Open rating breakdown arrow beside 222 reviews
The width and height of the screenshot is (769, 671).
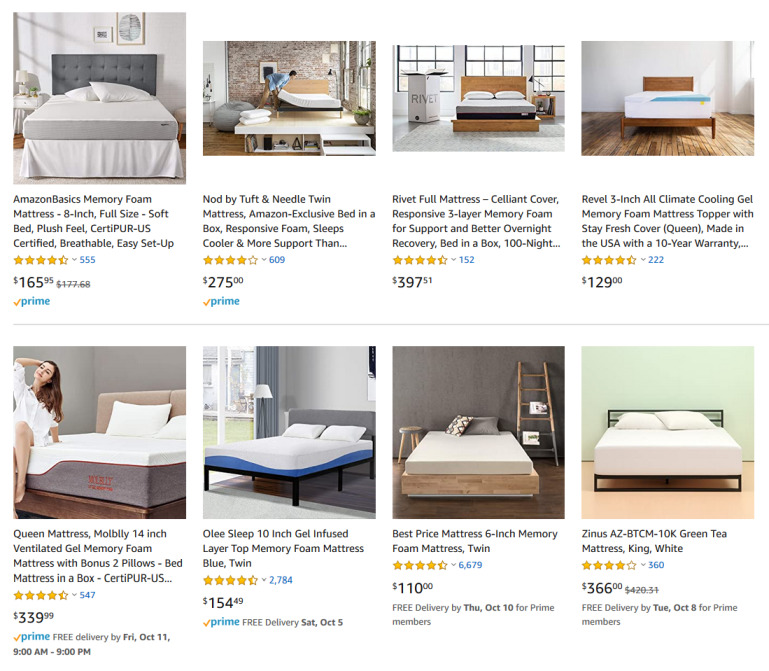tap(643, 260)
